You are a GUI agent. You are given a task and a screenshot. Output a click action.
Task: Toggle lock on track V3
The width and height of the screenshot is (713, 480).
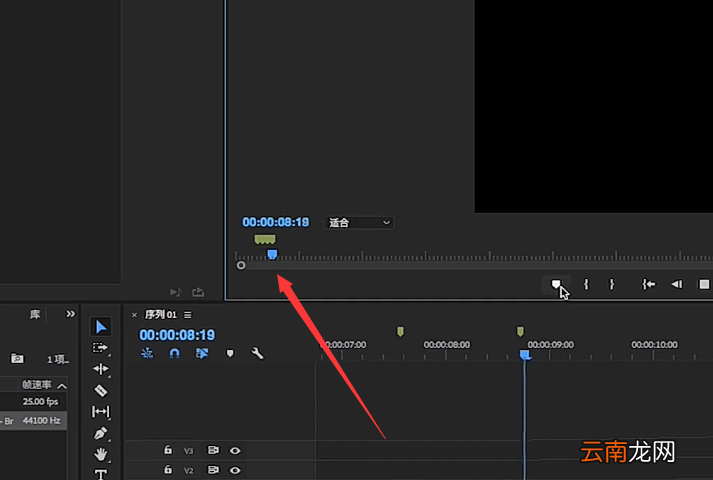(168, 450)
